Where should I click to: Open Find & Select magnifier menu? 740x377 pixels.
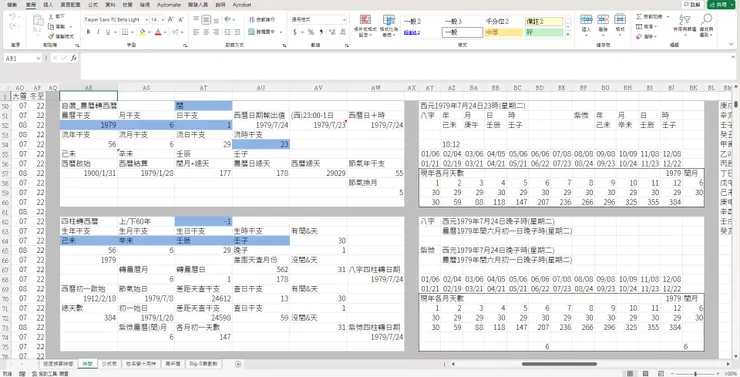pyautogui.click(x=706, y=25)
